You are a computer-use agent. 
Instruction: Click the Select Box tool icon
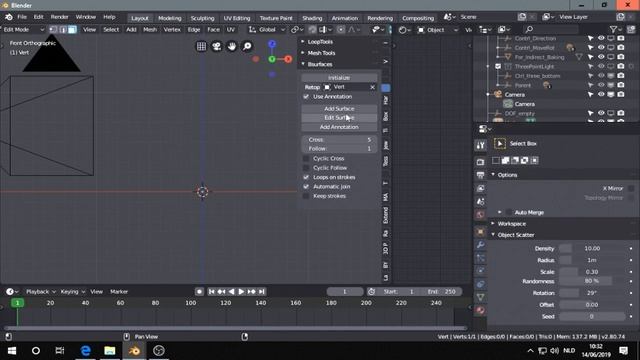click(x=500, y=144)
